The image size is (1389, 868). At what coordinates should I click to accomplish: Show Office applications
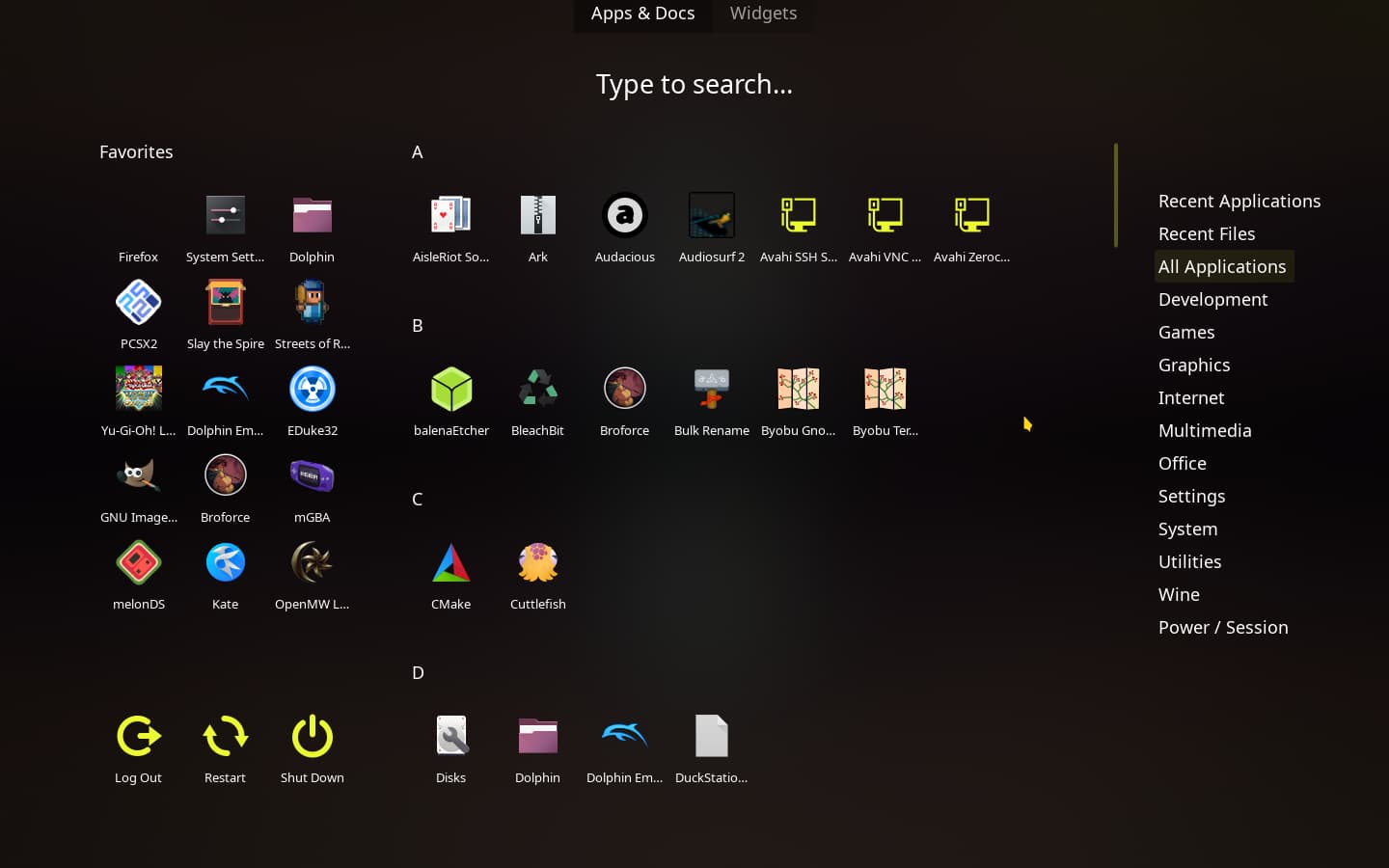(x=1182, y=463)
